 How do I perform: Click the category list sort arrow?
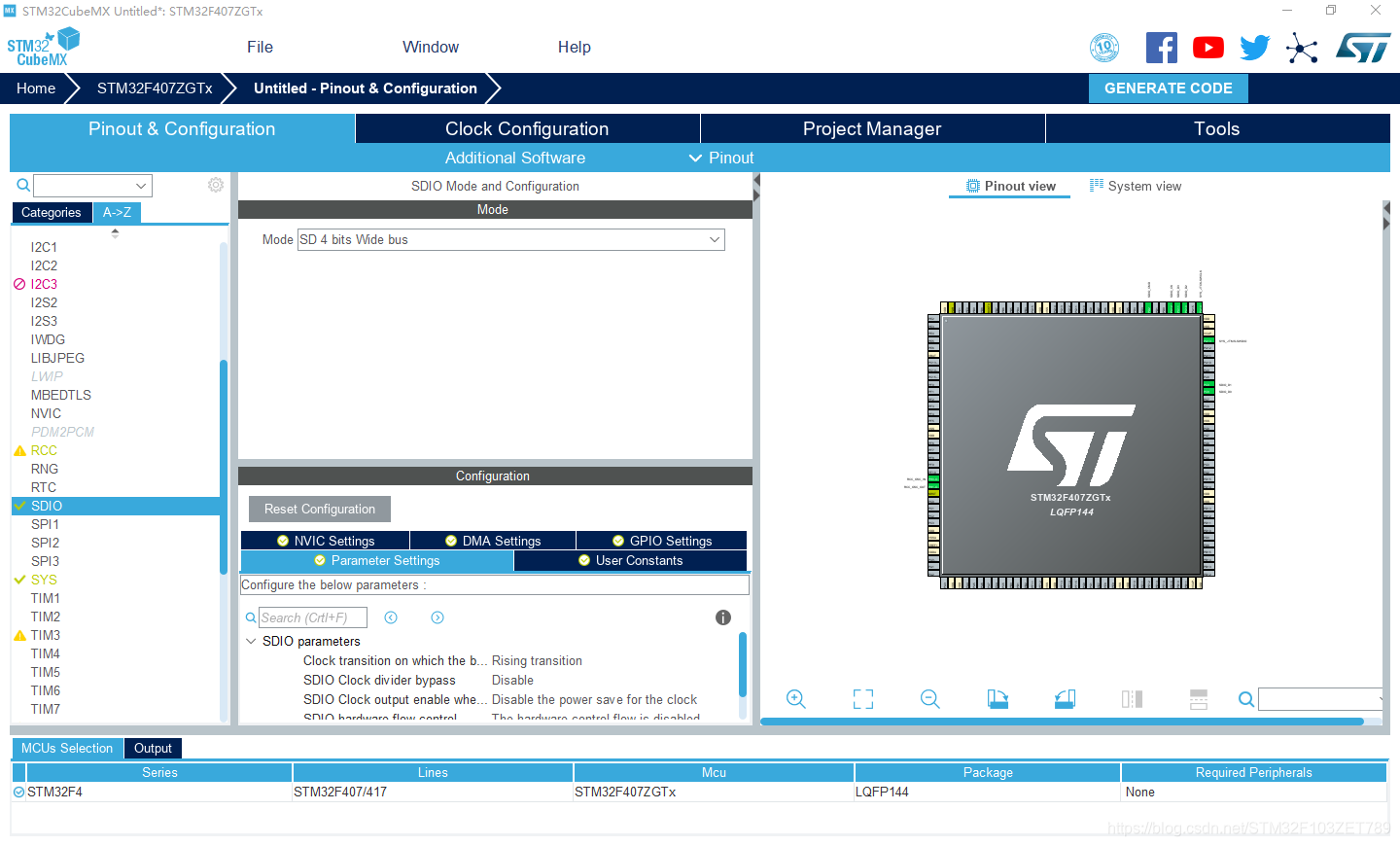[115, 233]
